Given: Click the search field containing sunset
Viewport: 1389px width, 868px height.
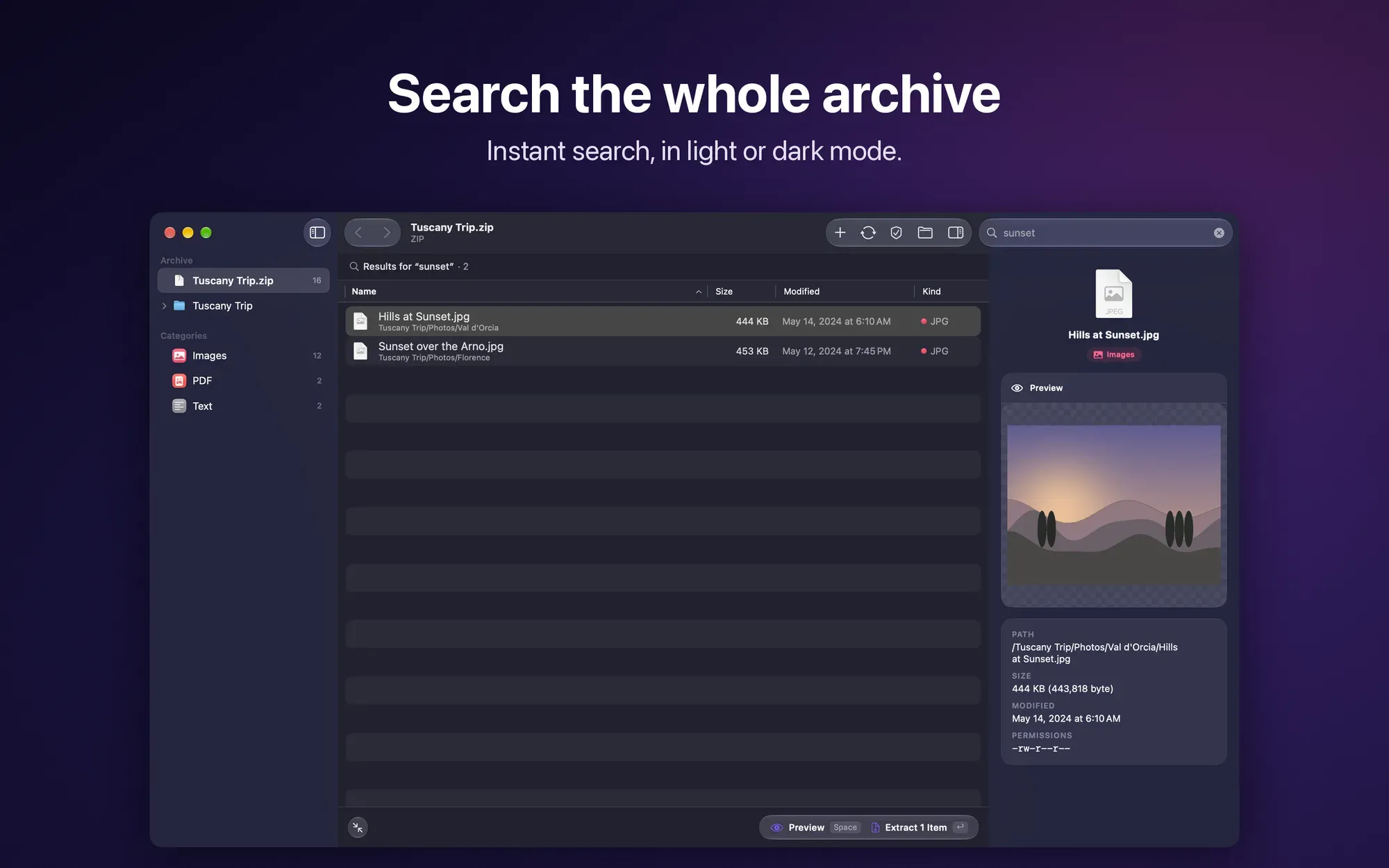Looking at the screenshot, I should 1105,233.
